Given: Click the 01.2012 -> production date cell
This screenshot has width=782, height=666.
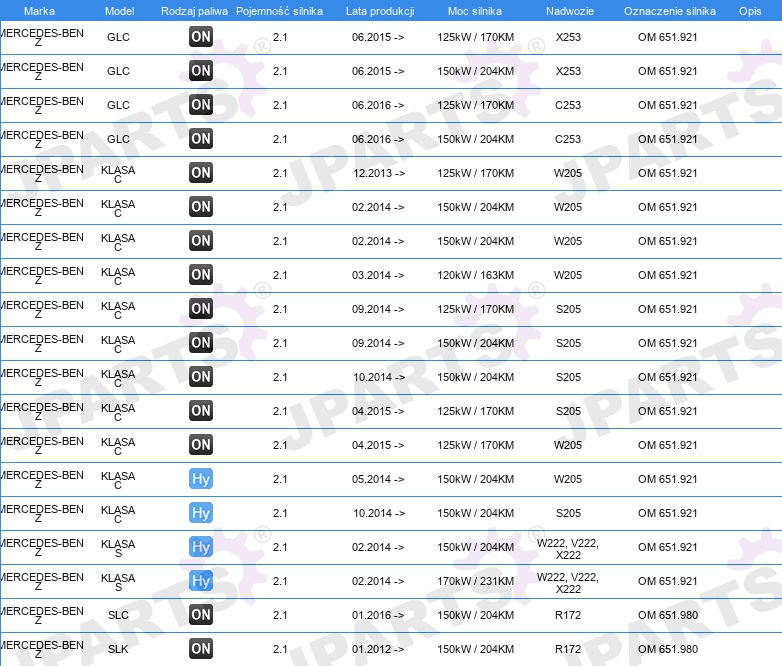Looking at the screenshot, I should coord(378,649).
